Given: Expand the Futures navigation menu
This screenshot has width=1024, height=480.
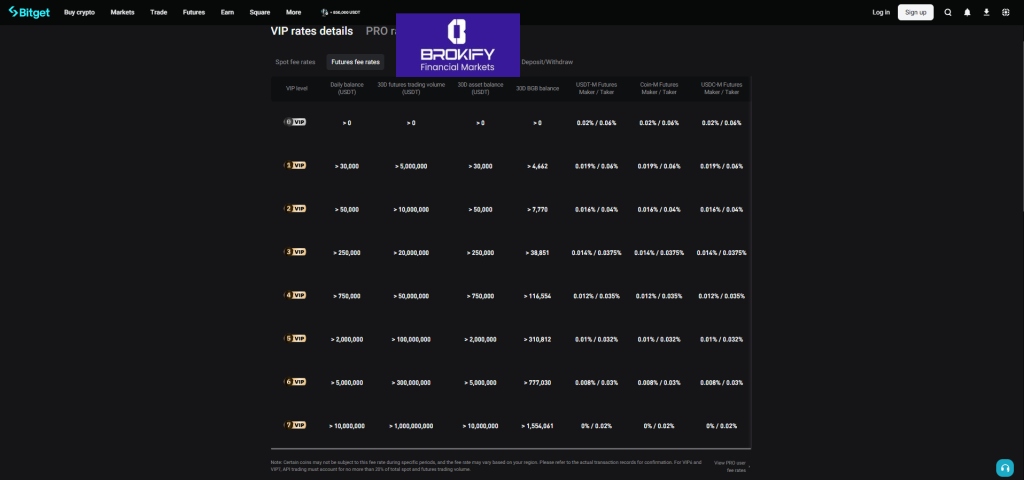Looking at the screenshot, I should pyautogui.click(x=195, y=12).
